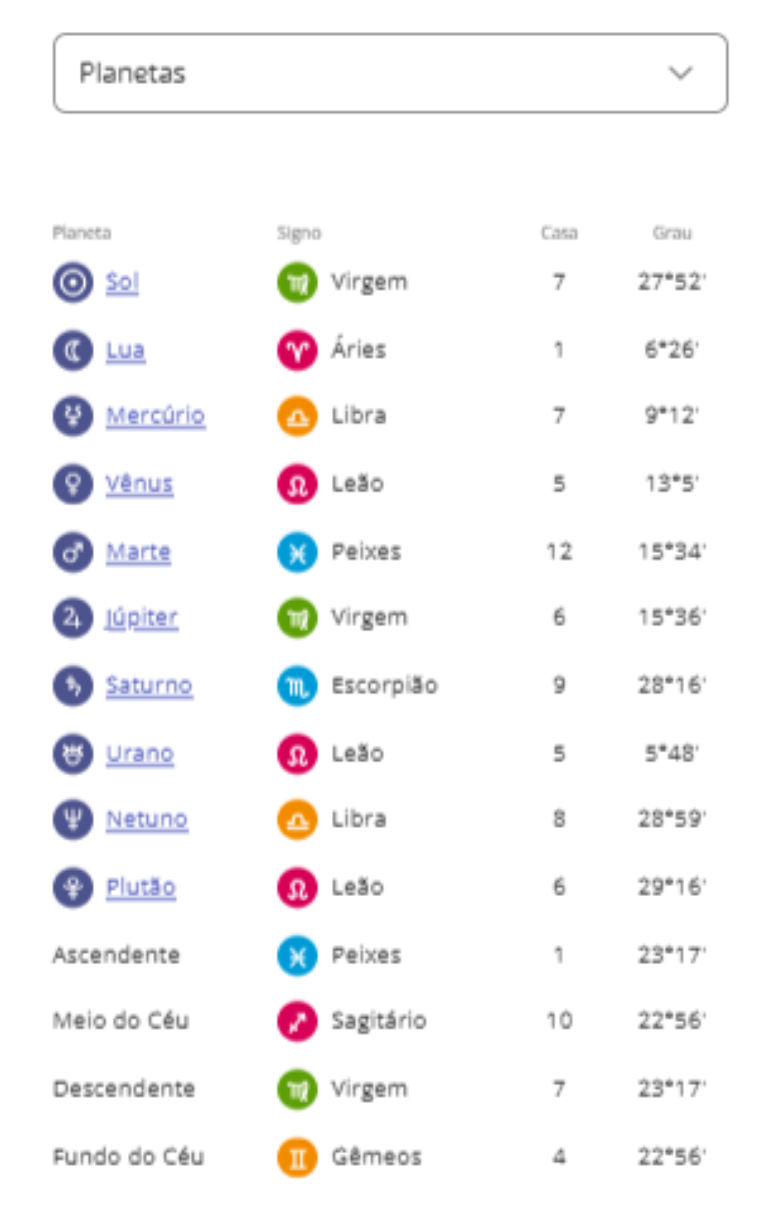Viewport: 774px width, 1208px height.
Task: Click the Escorpião sign icon
Action: [x=297, y=686]
